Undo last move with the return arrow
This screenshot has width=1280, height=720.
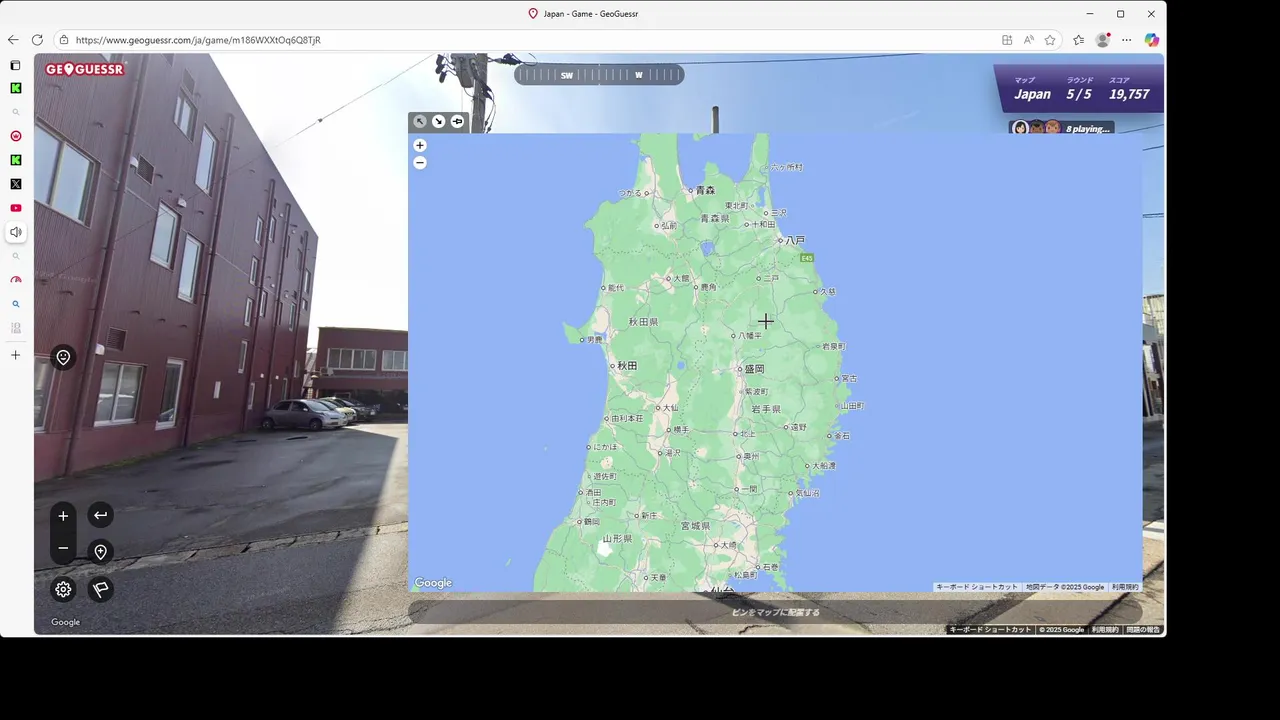click(x=100, y=515)
